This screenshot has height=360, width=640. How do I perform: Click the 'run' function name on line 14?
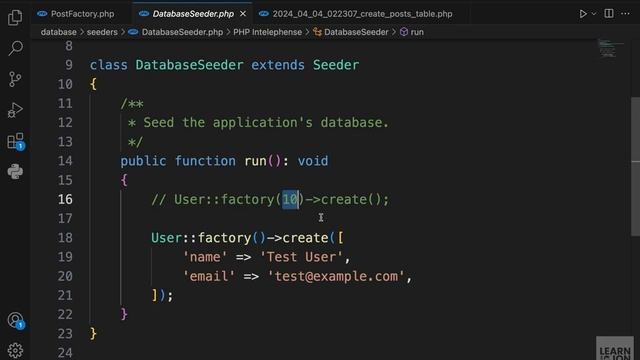(256, 161)
